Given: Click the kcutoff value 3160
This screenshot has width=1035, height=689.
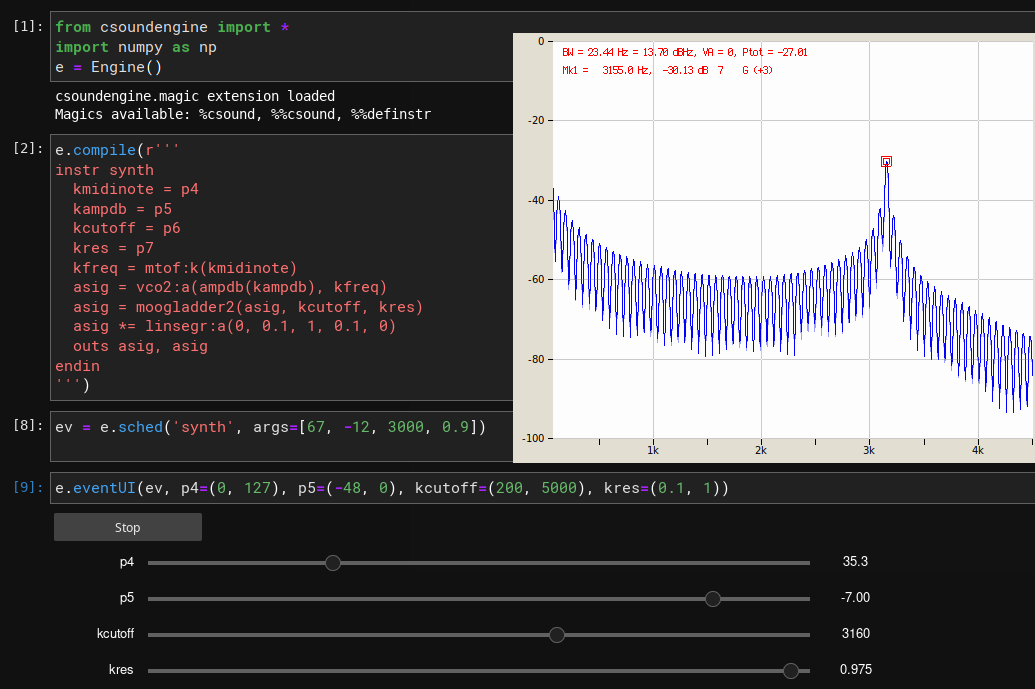Looking at the screenshot, I should [x=855, y=634].
